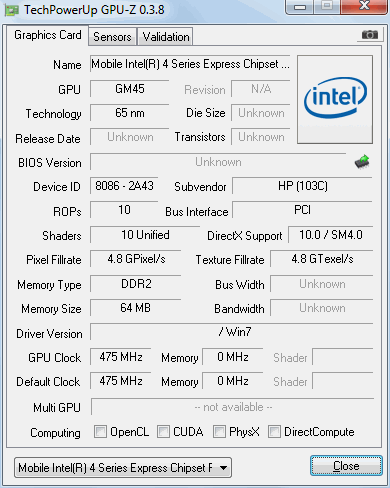Screen dimensions: 390x488
Task: Toggle the PhysX checkbox
Action: (x=219, y=431)
